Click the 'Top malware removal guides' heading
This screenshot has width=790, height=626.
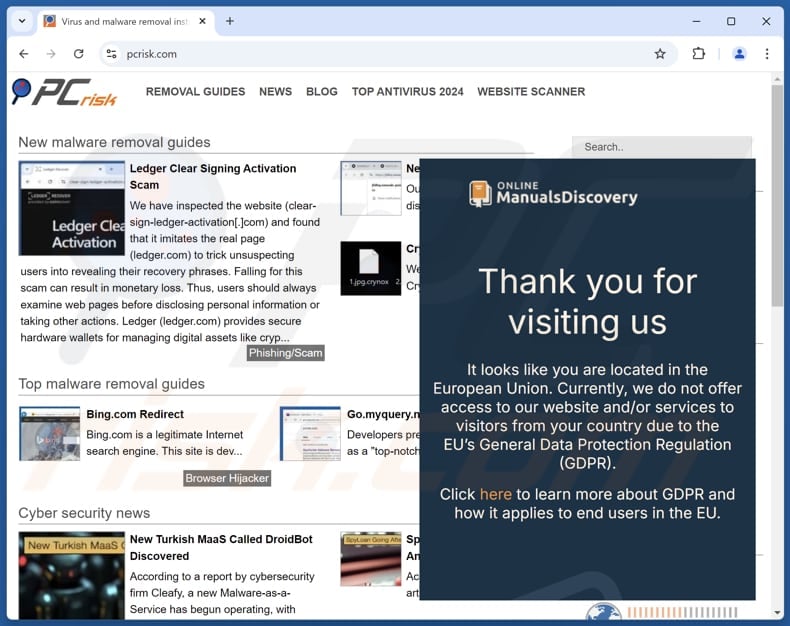[111, 384]
